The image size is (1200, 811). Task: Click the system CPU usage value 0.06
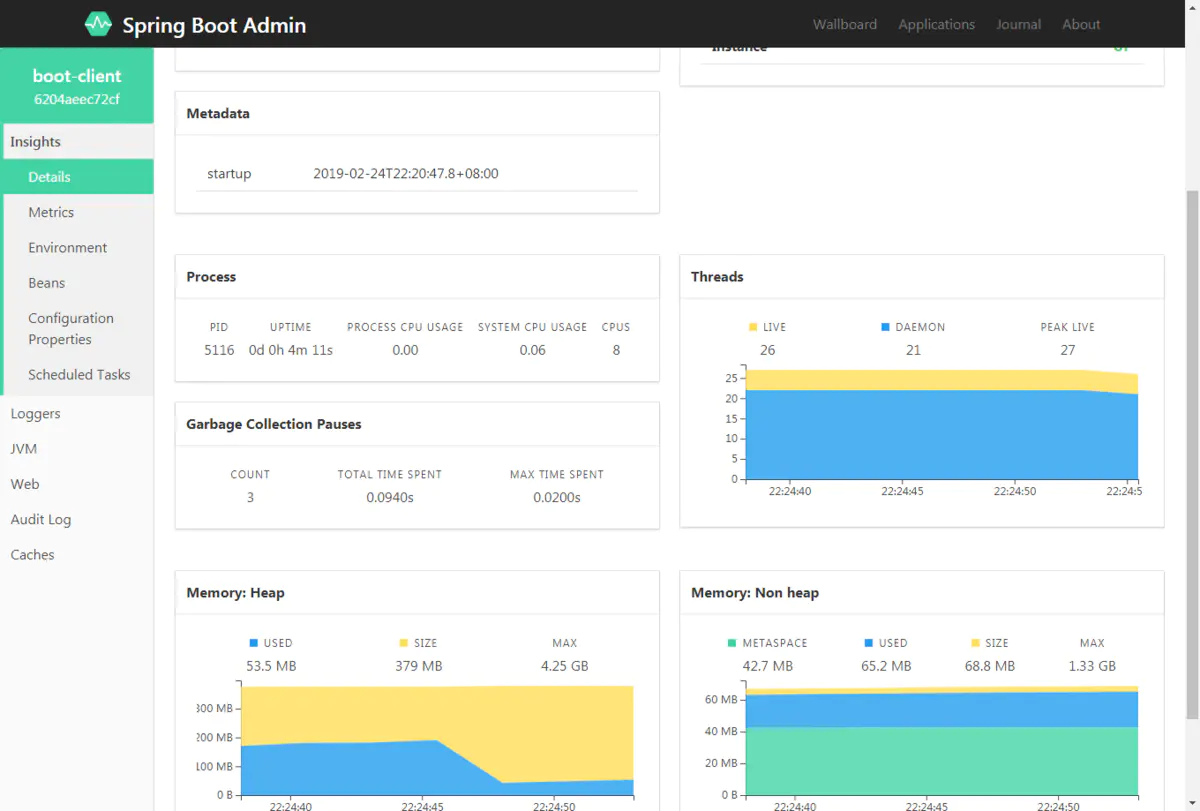[x=533, y=350]
